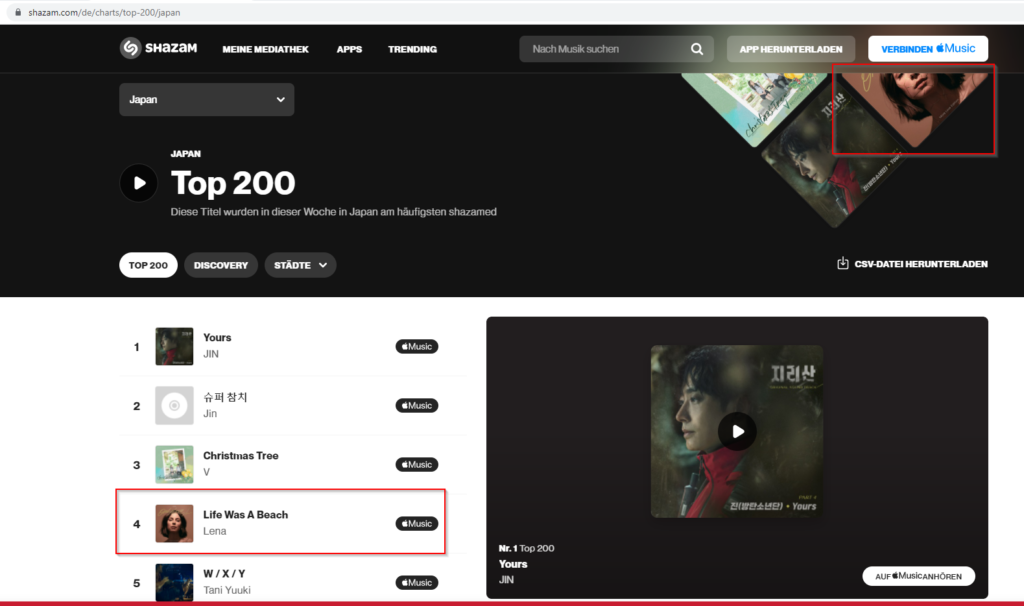Play the Yours preview on album art

point(737,431)
